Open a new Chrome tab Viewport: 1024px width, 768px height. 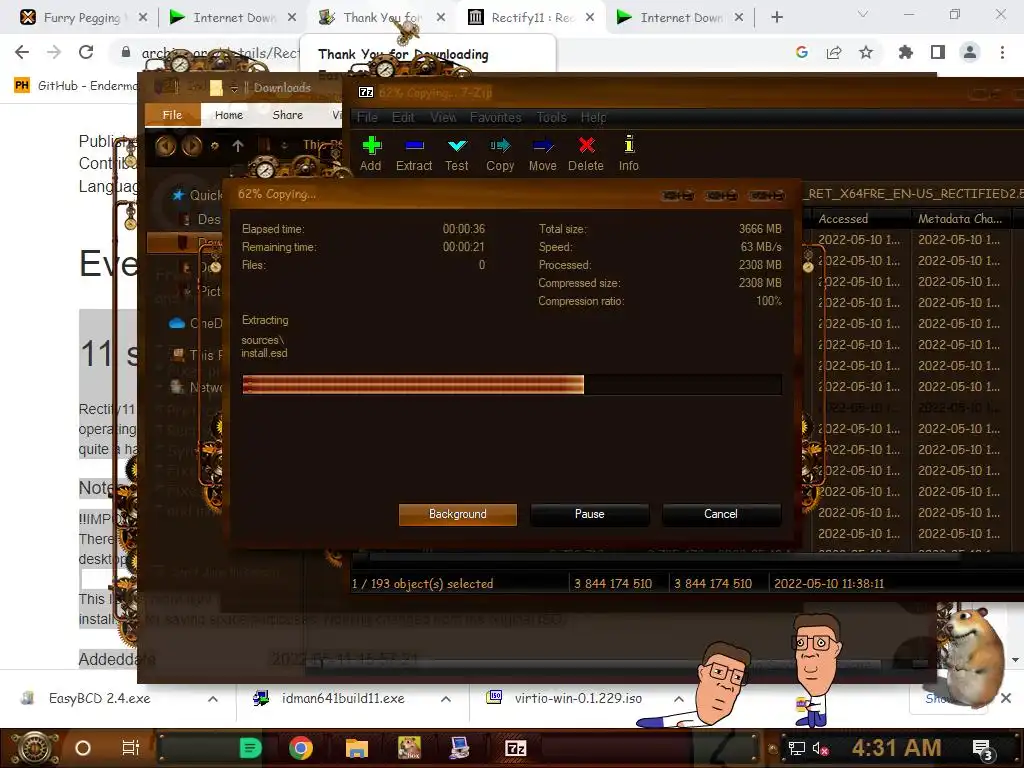pos(776,18)
